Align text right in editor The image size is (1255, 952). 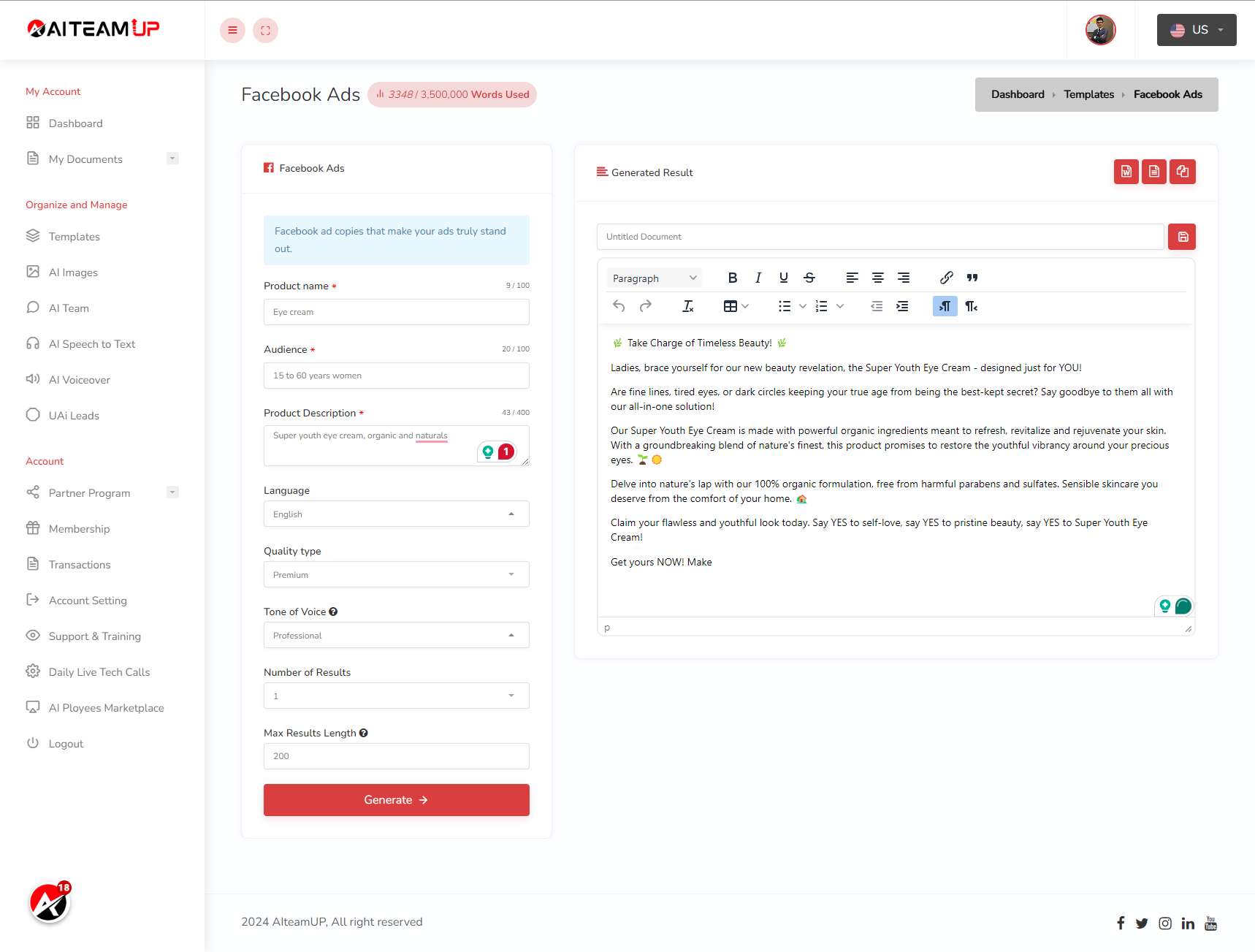pyautogui.click(x=904, y=278)
